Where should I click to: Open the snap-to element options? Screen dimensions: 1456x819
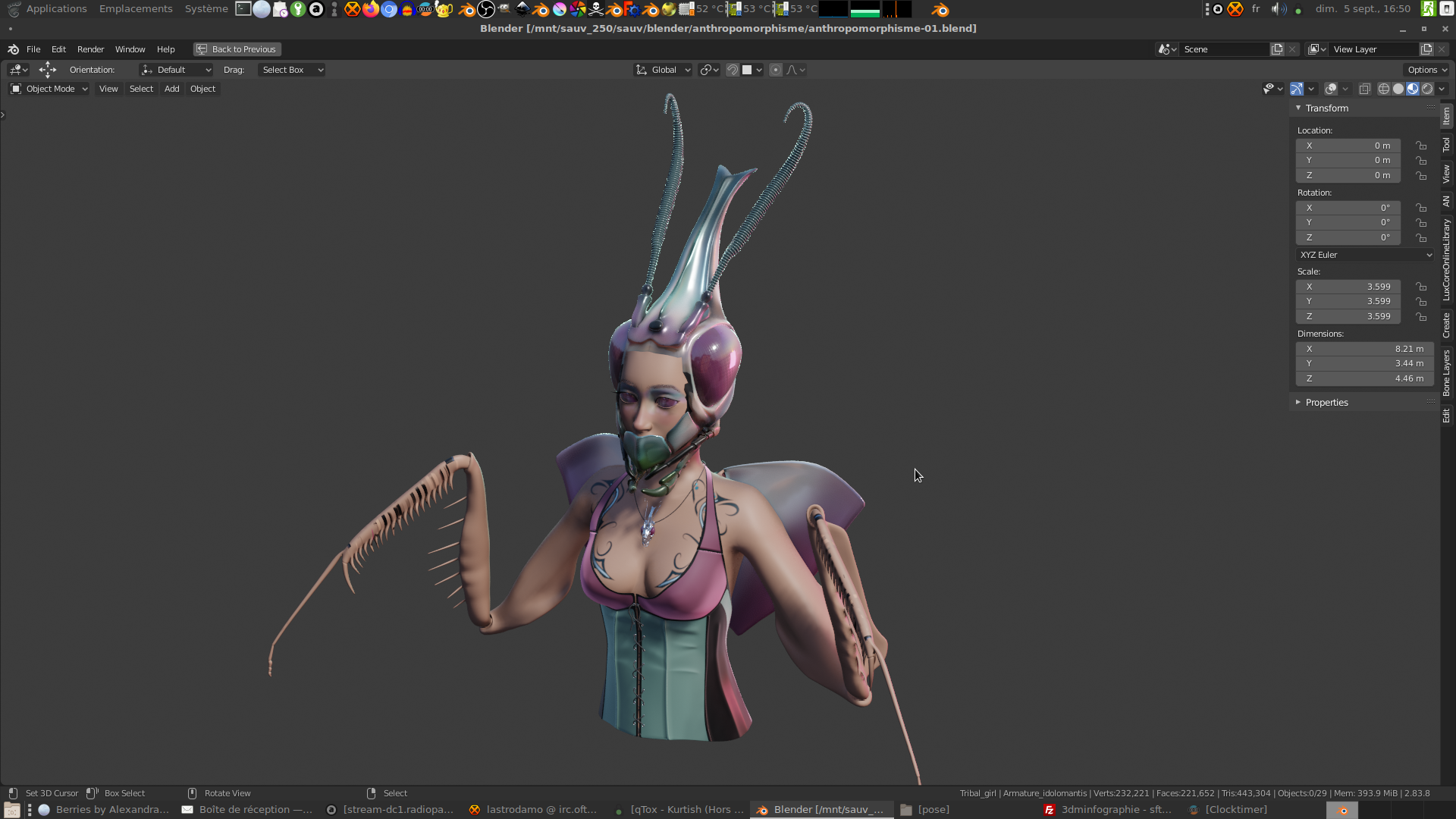752,70
